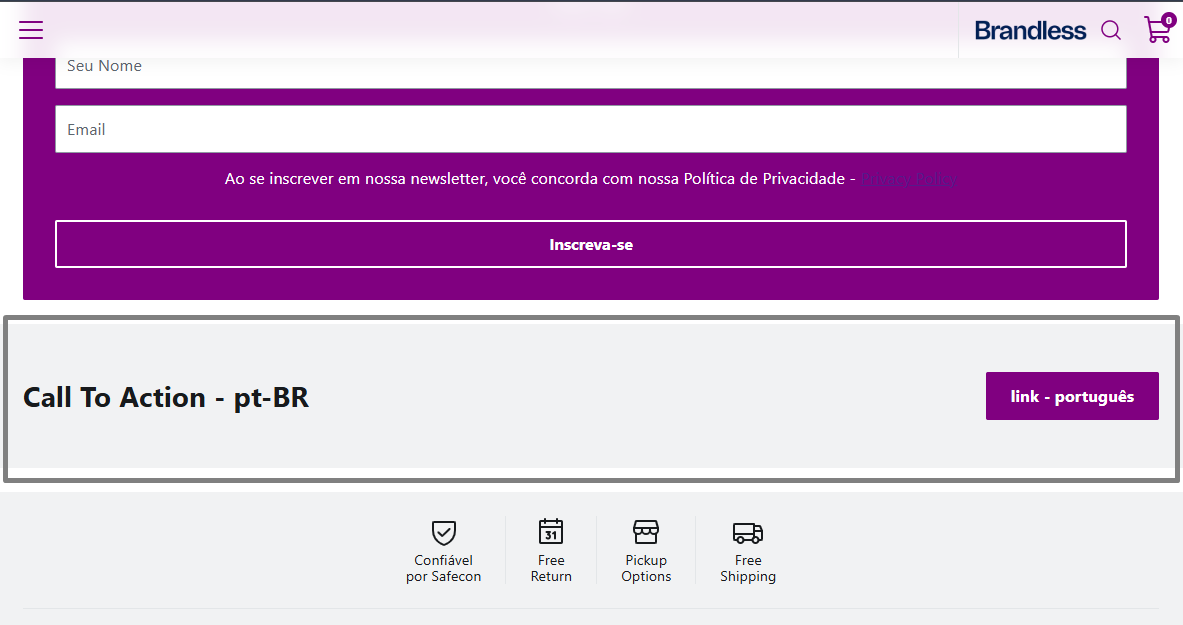This screenshot has width=1183, height=625.
Task: Click the Inscreva-se subscribe button
Action: click(591, 244)
